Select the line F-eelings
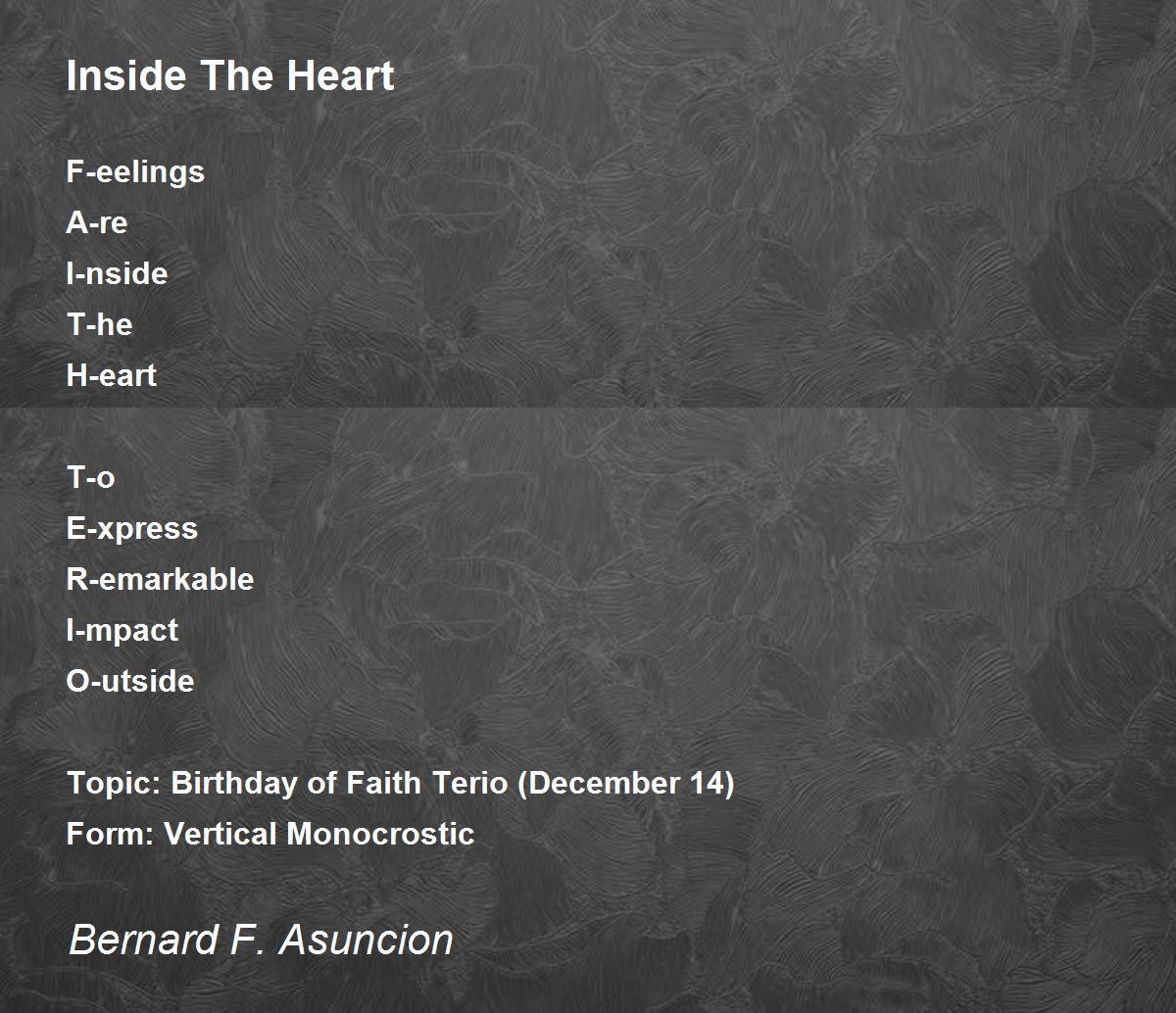Image resolution: width=1176 pixels, height=1013 pixels. pyautogui.click(x=135, y=172)
